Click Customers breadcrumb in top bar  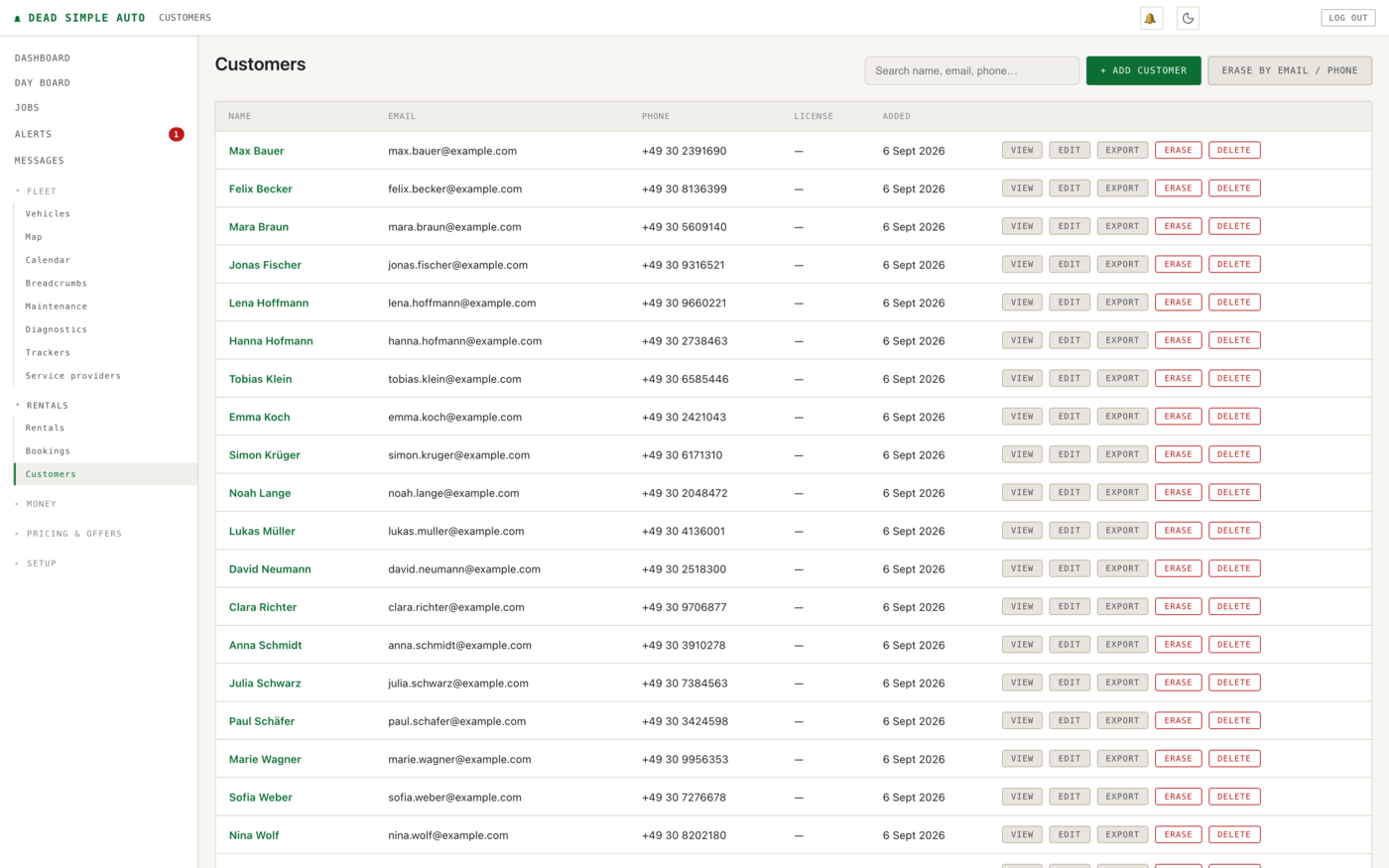[185, 18]
